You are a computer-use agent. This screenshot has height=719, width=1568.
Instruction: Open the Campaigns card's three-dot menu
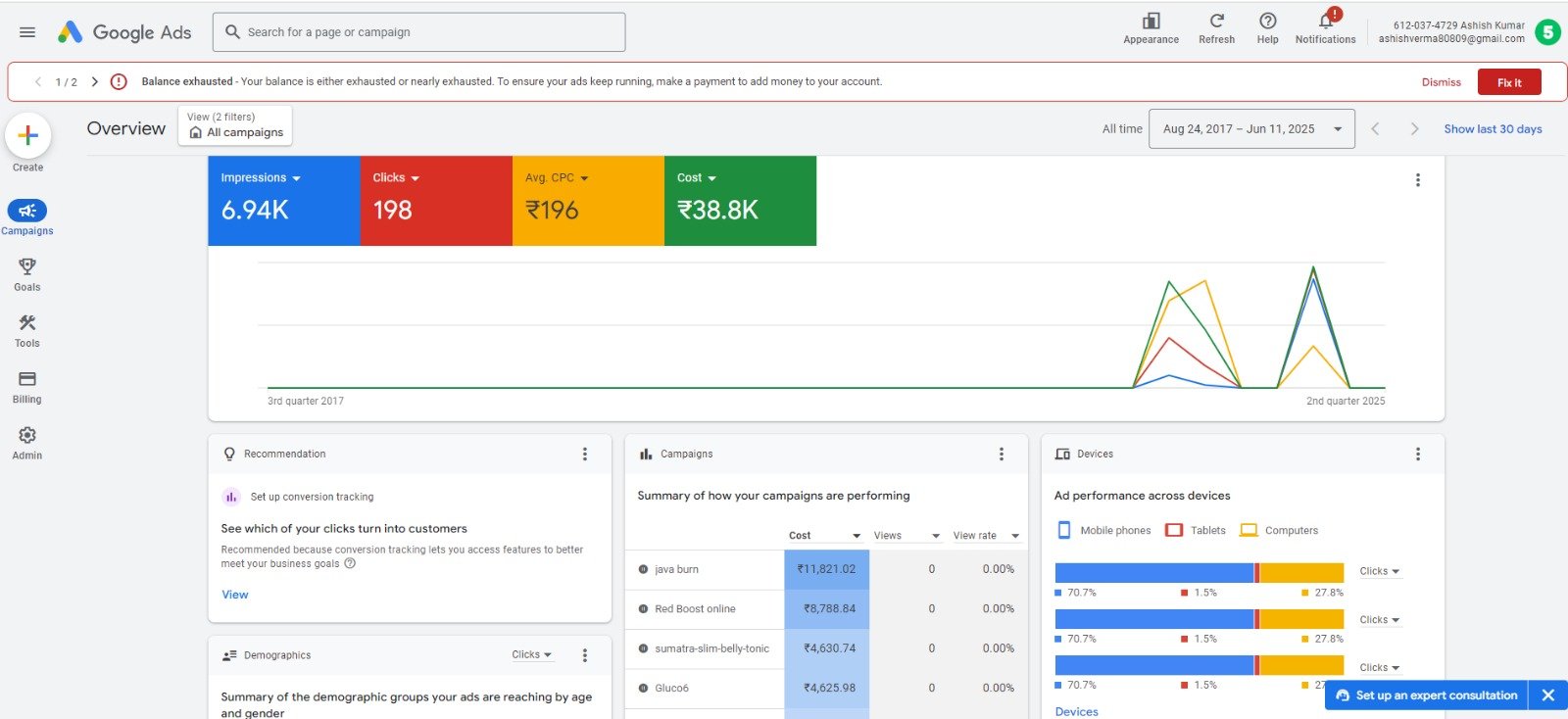[x=1002, y=454]
